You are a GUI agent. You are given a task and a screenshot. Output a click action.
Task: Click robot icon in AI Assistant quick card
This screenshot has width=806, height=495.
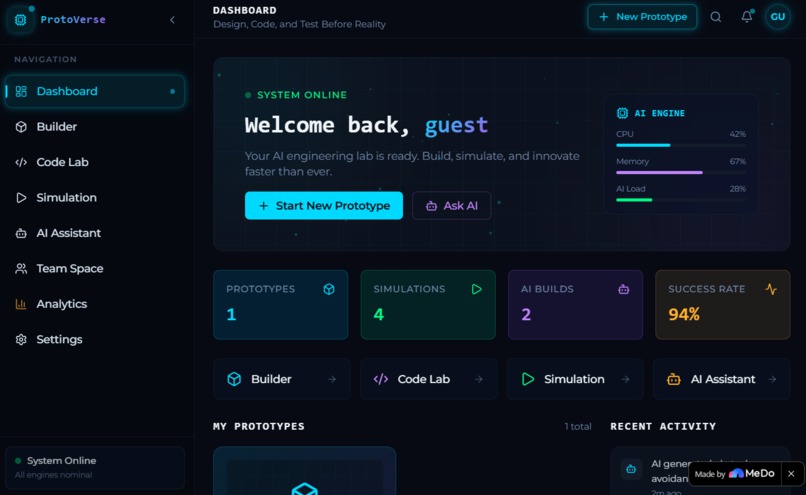[x=673, y=379]
